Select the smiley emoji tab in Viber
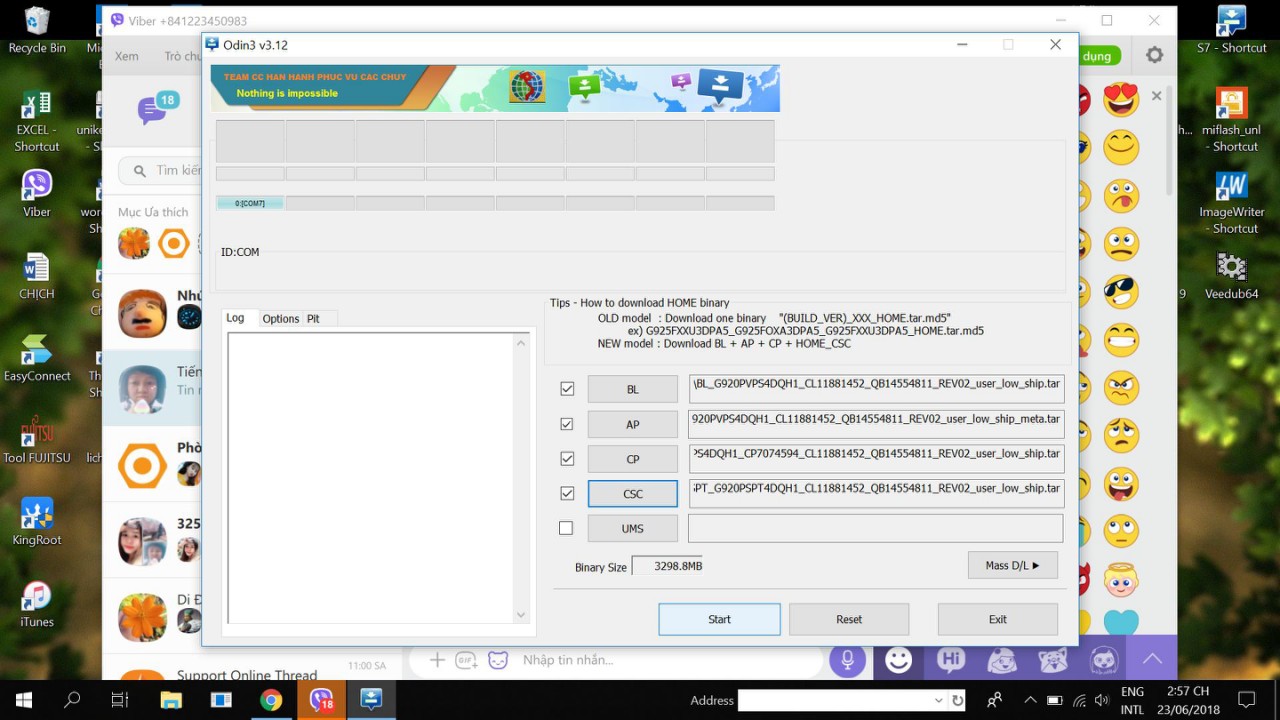This screenshot has width=1280, height=720. tap(898, 660)
